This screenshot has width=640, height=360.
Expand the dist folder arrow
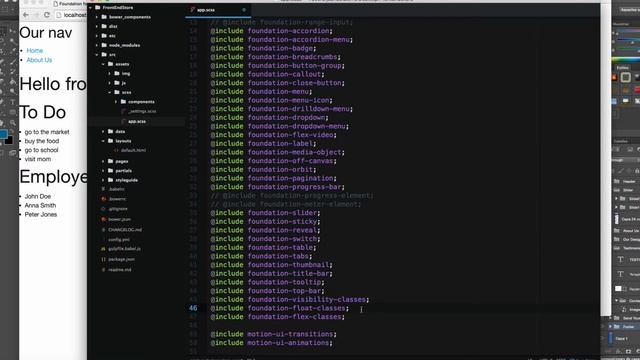[x=97, y=27]
